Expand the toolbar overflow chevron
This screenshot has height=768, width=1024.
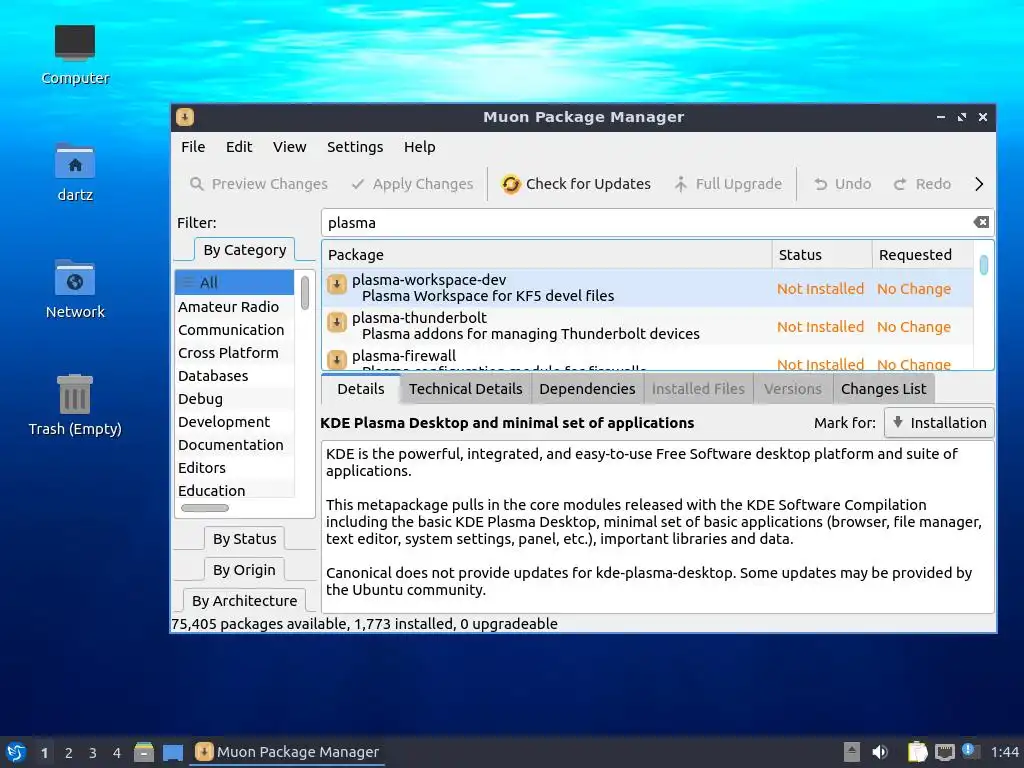coord(979,184)
